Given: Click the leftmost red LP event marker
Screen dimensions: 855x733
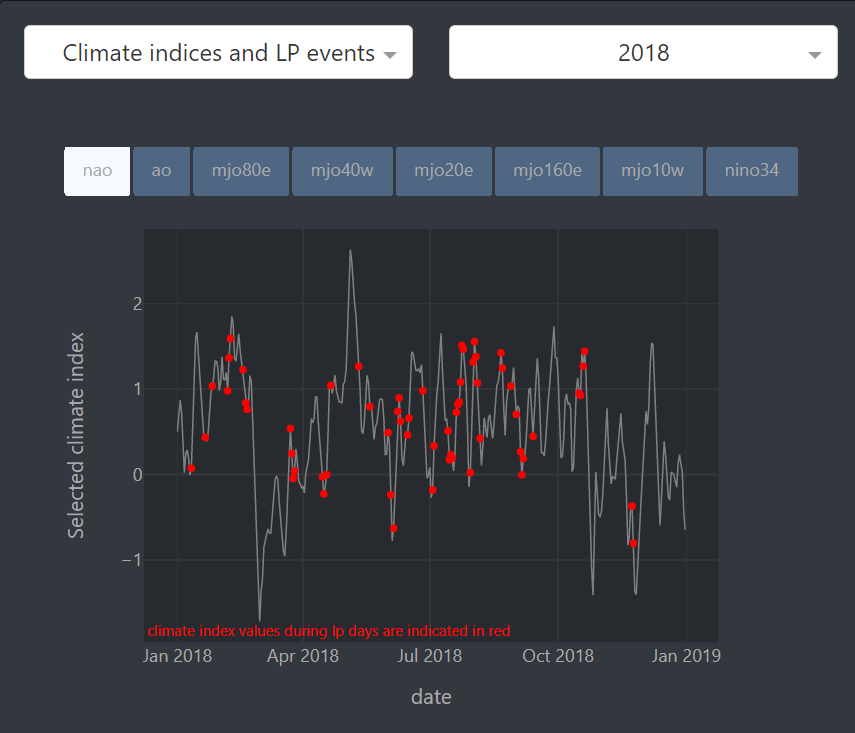Looking at the screenshot, I should (191, 468).
